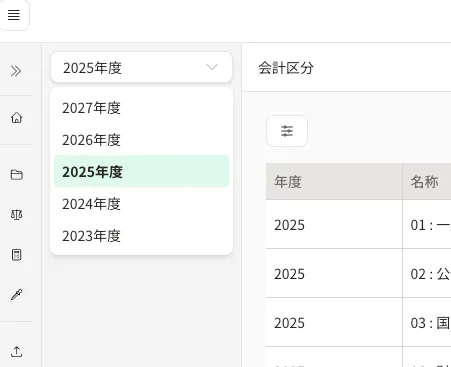Select highlighted 2025年度 option
This screenshot has height=367, width=451.
coord(141,171)
